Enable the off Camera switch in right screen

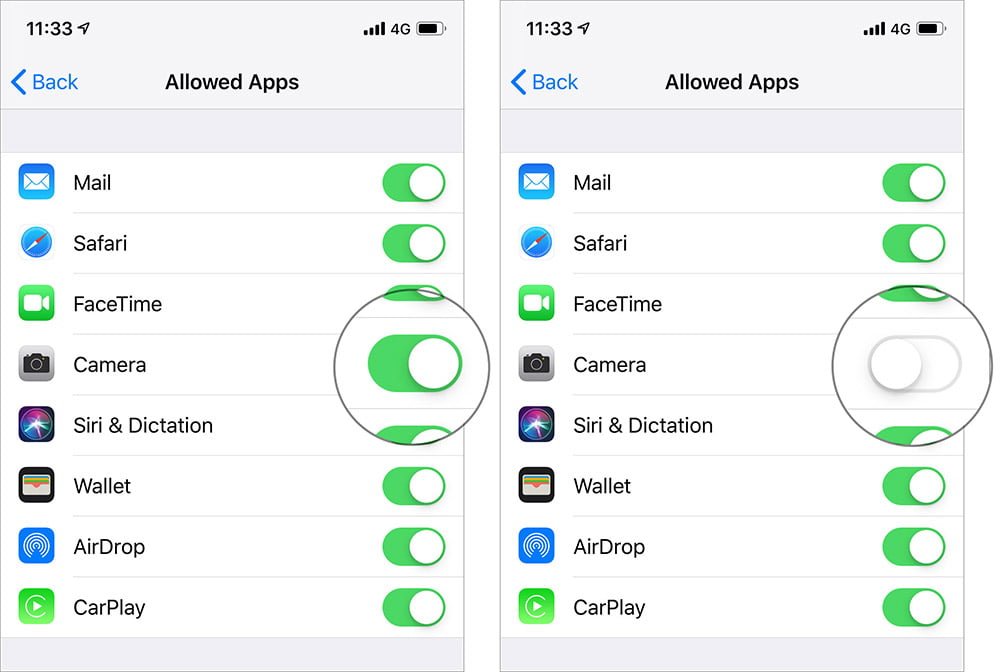(x=915, y=363)
